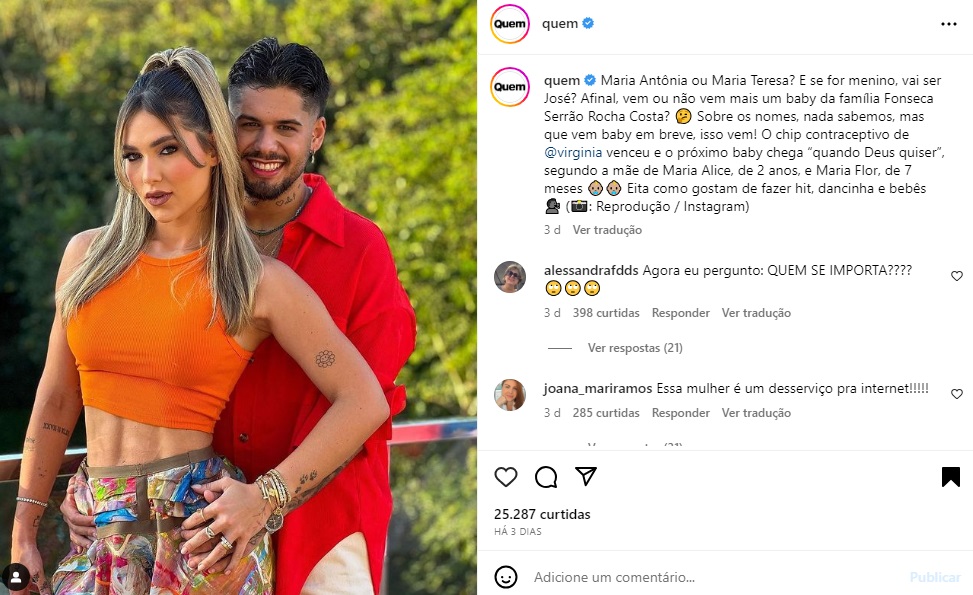973x595 pixels.
Task: Click the tagged people icon on photo
Action: [16, 577]
